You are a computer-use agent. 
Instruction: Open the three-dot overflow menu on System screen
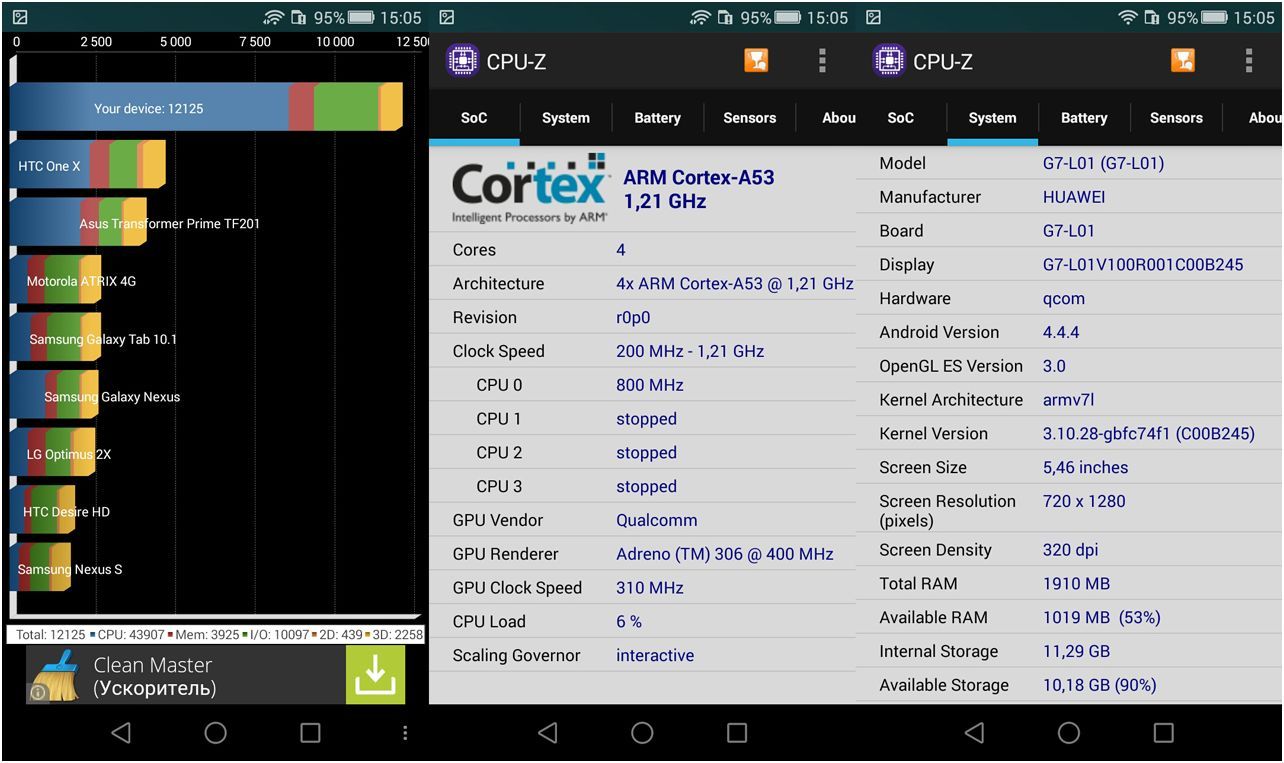(x=1248, y=61)
